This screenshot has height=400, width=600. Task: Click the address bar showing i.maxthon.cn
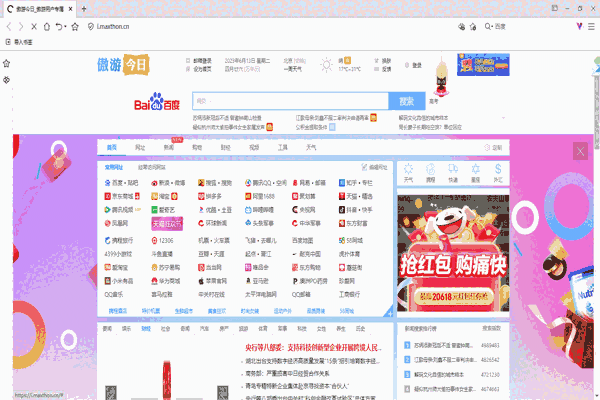tap(113, 26)
